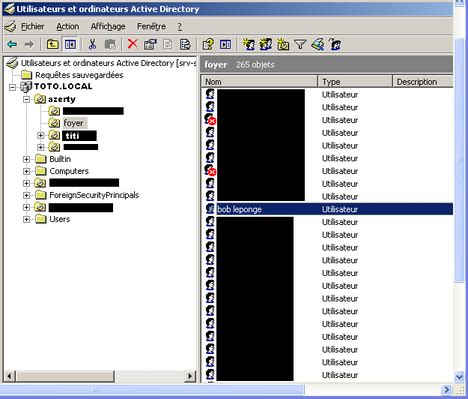Sort by the Description column header
Image resolution: width=468 pixels, height=399 pixels.
423,82
